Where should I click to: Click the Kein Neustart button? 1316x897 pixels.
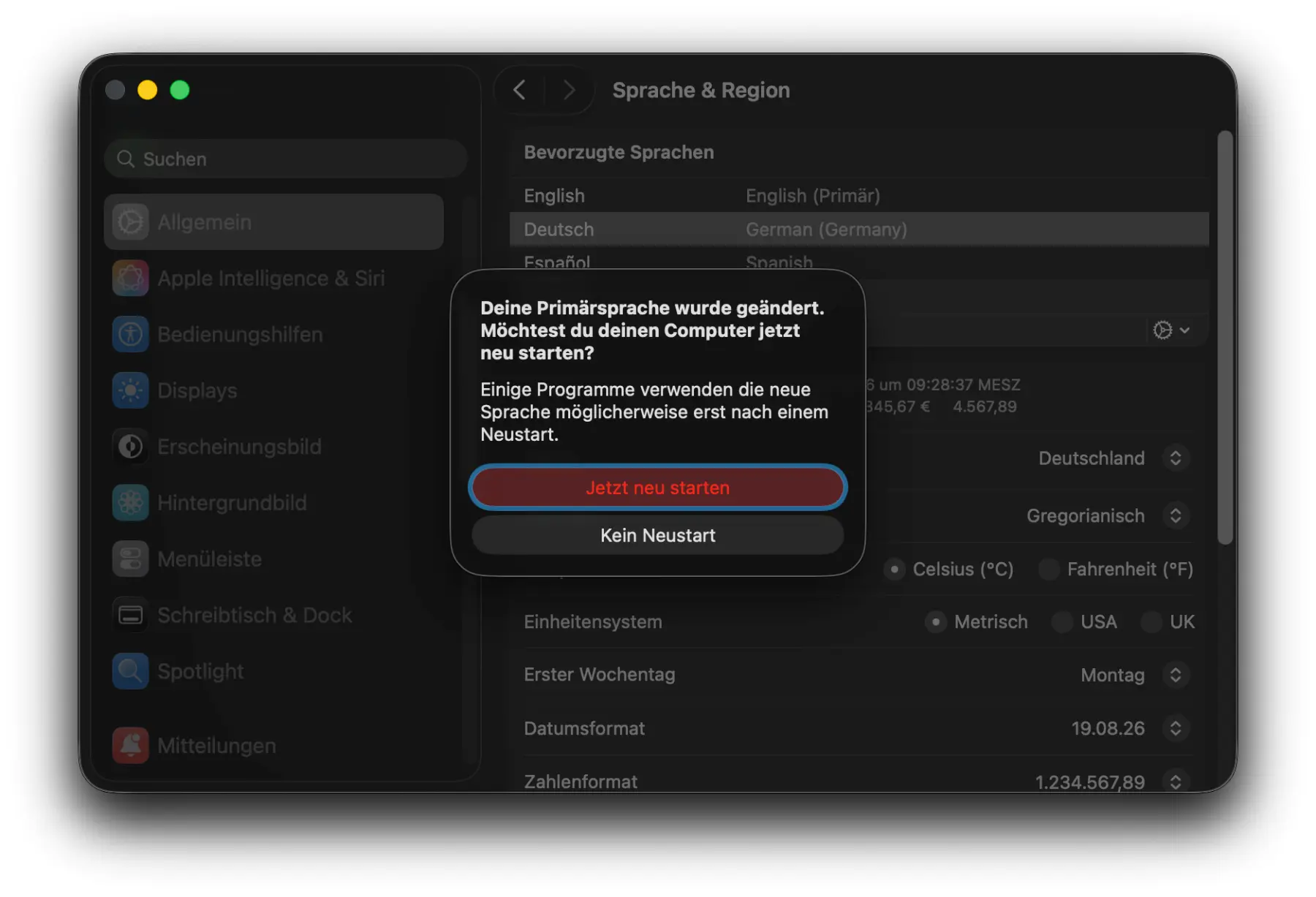click(657, 536)
